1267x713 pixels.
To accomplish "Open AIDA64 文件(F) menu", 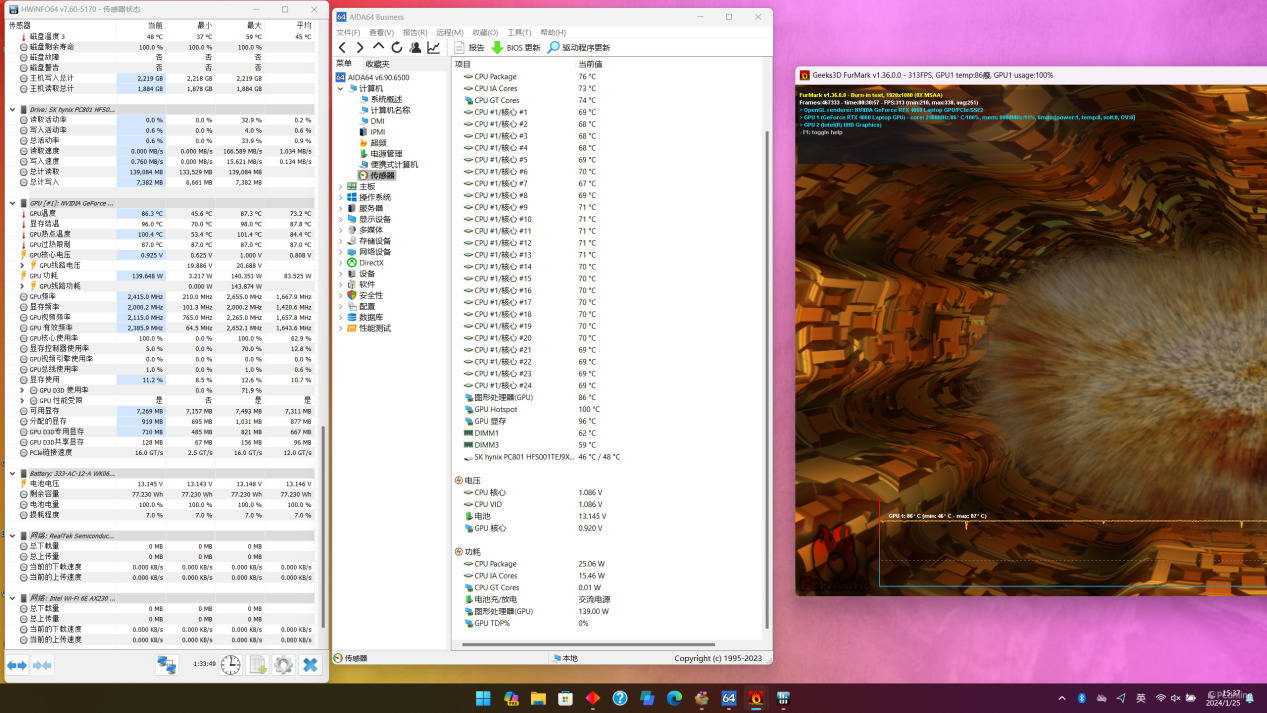I will point(348,32).
